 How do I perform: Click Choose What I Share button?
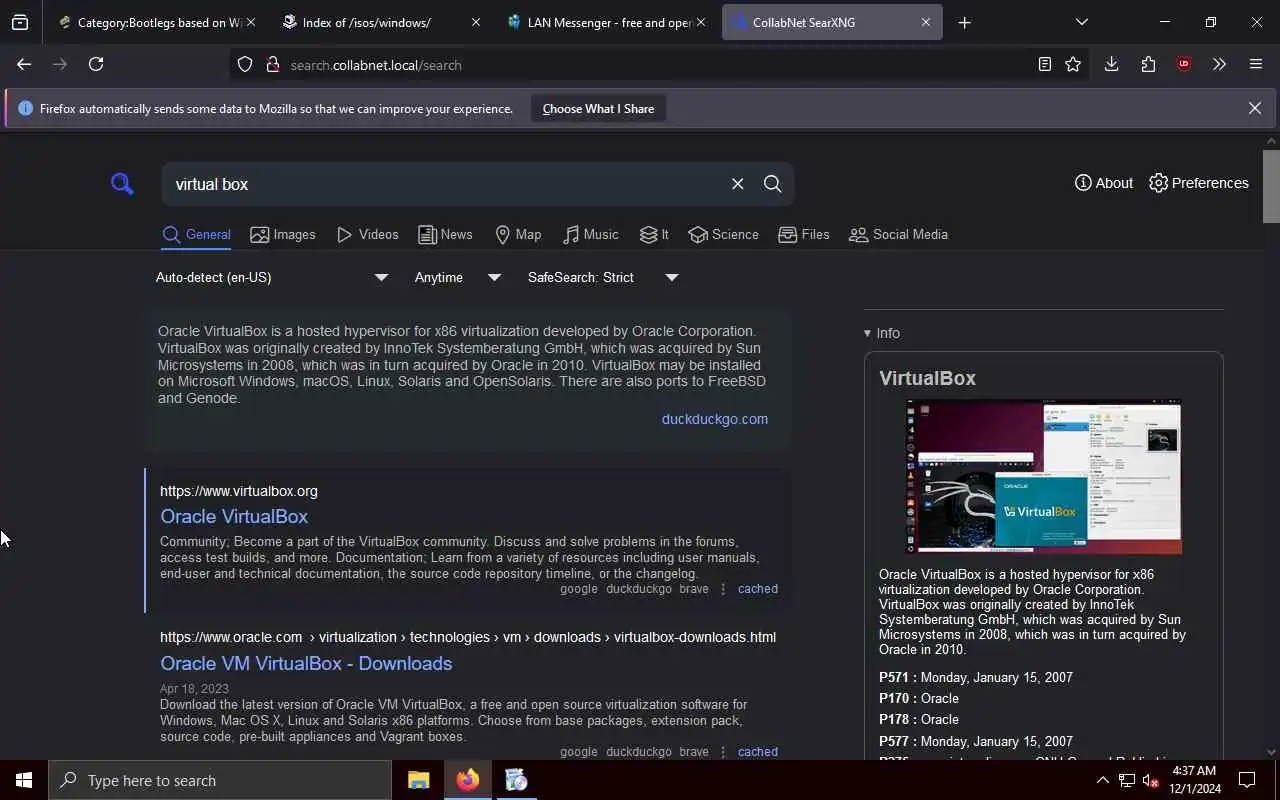coord(598,109)
